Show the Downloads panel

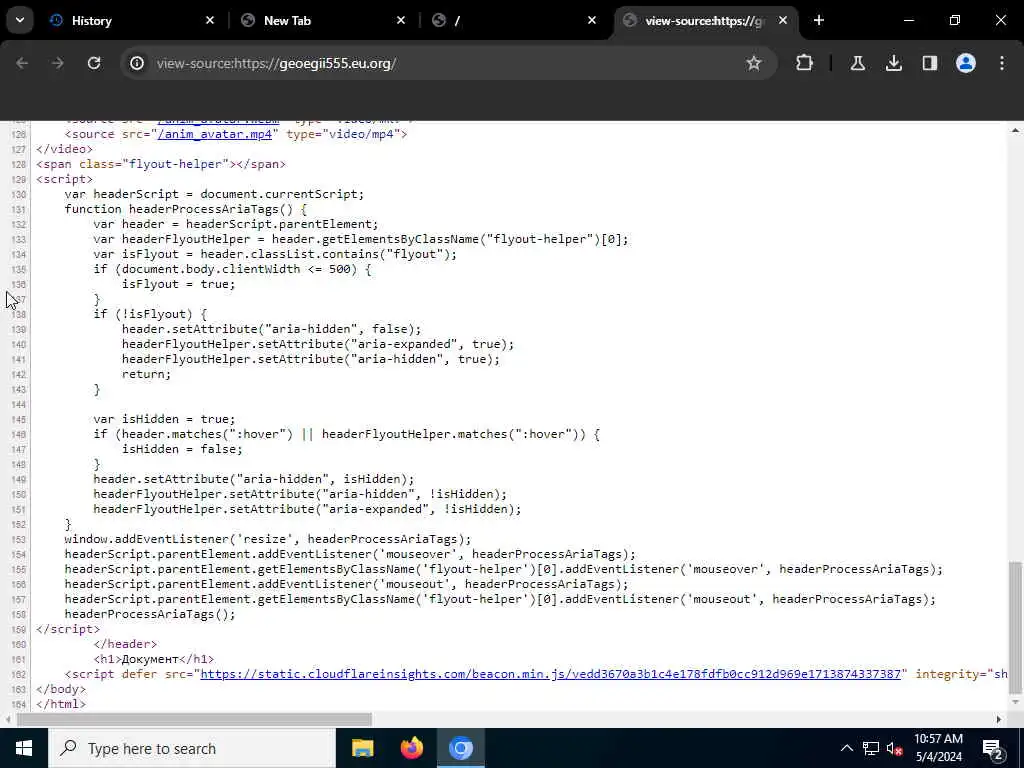pos(893,63)
